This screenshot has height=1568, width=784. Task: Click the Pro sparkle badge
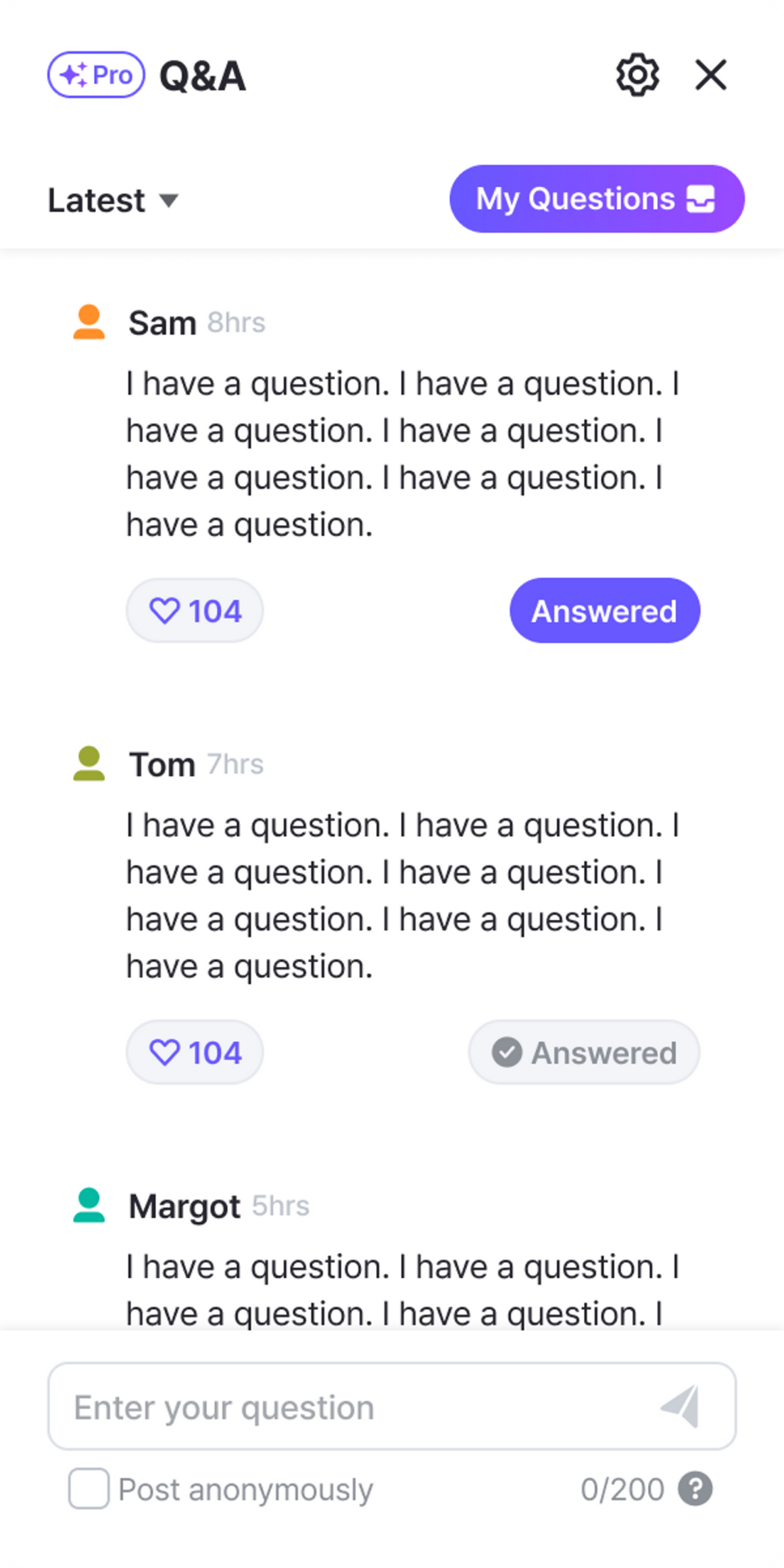[96, 75]
